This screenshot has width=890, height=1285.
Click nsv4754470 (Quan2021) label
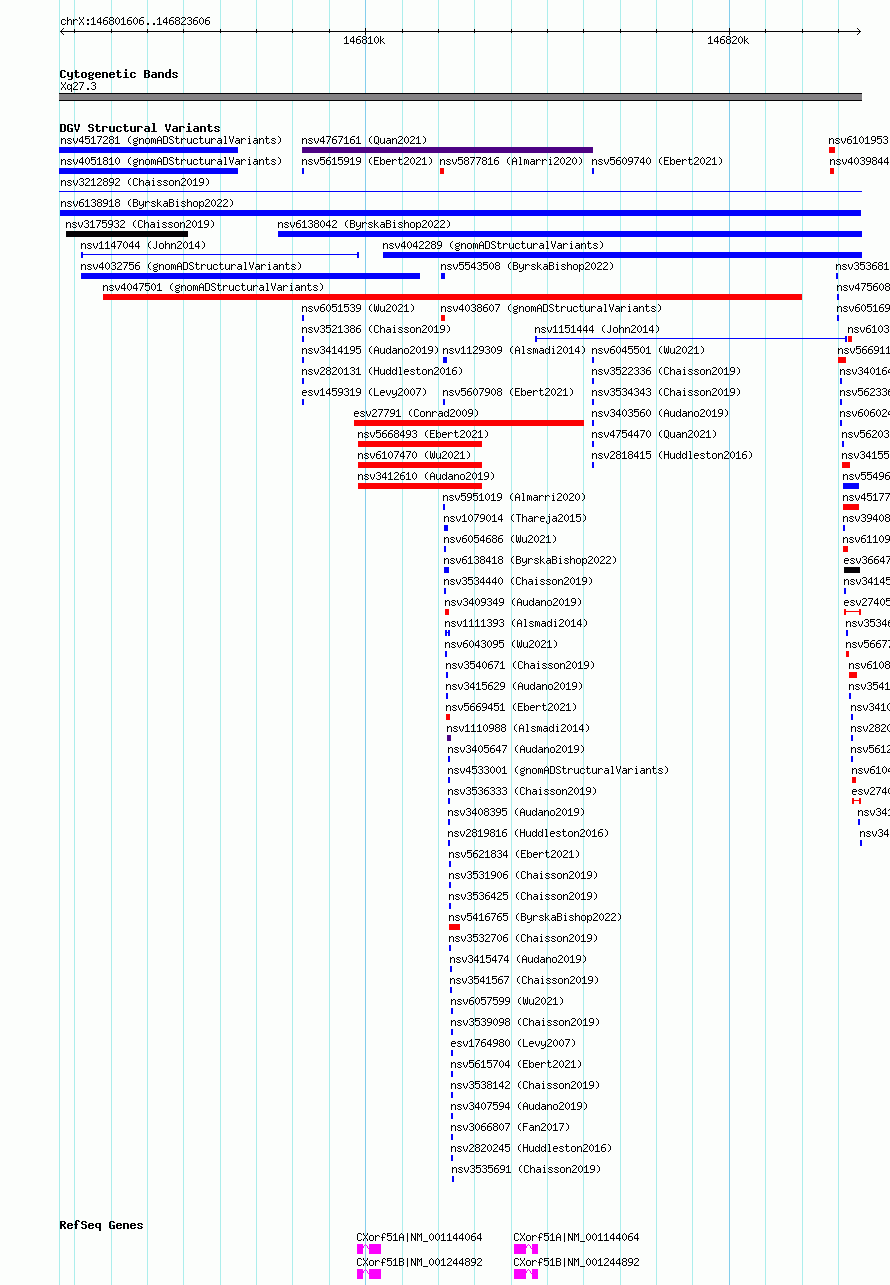[655, 434]
